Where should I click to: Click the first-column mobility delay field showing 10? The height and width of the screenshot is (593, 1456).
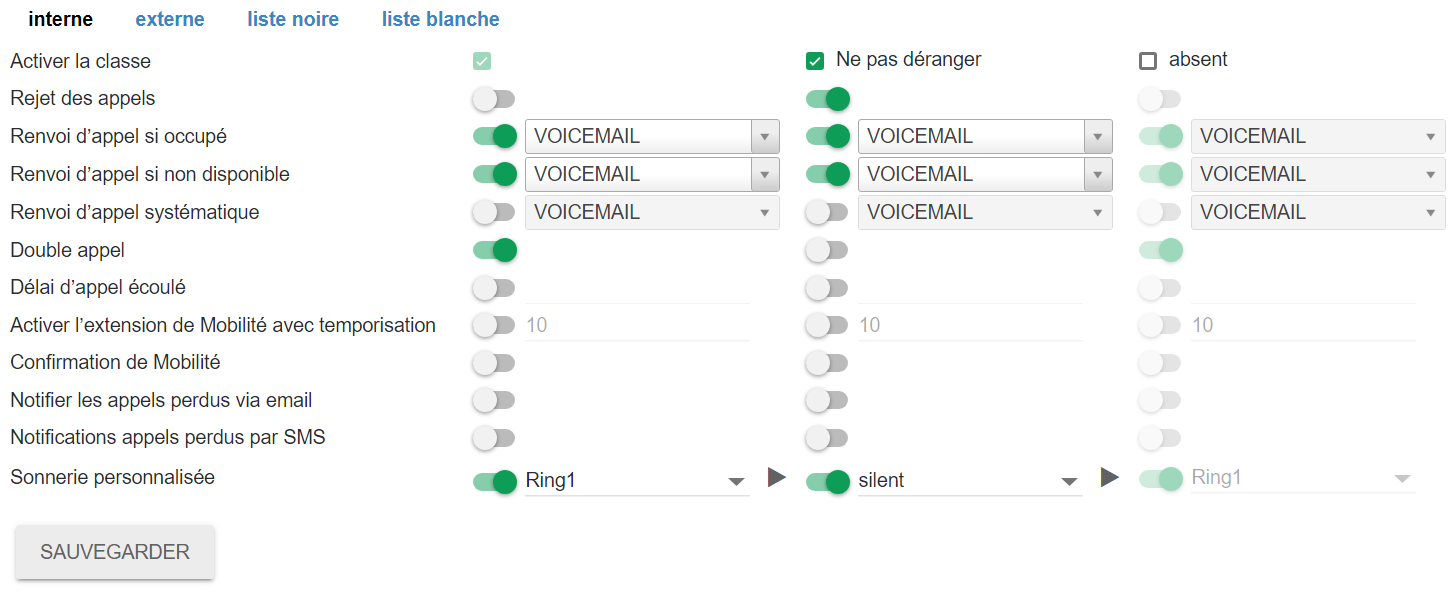(x=637, y=325)
